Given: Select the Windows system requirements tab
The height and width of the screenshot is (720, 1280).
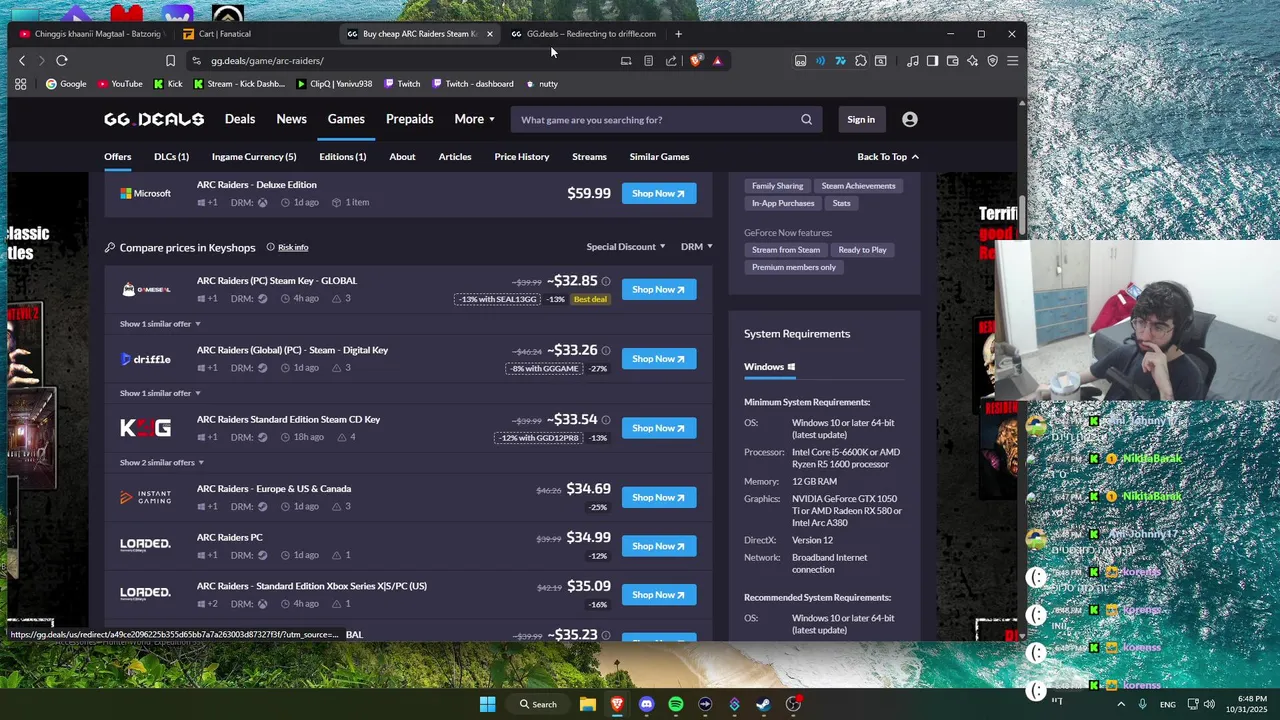Looking at the screenshot, I should tap(770, 367).
